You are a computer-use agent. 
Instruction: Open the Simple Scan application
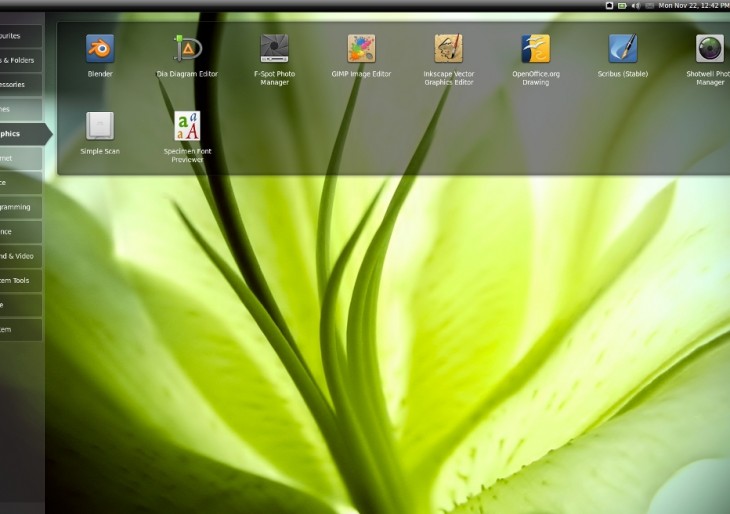[x=99, y=126]
